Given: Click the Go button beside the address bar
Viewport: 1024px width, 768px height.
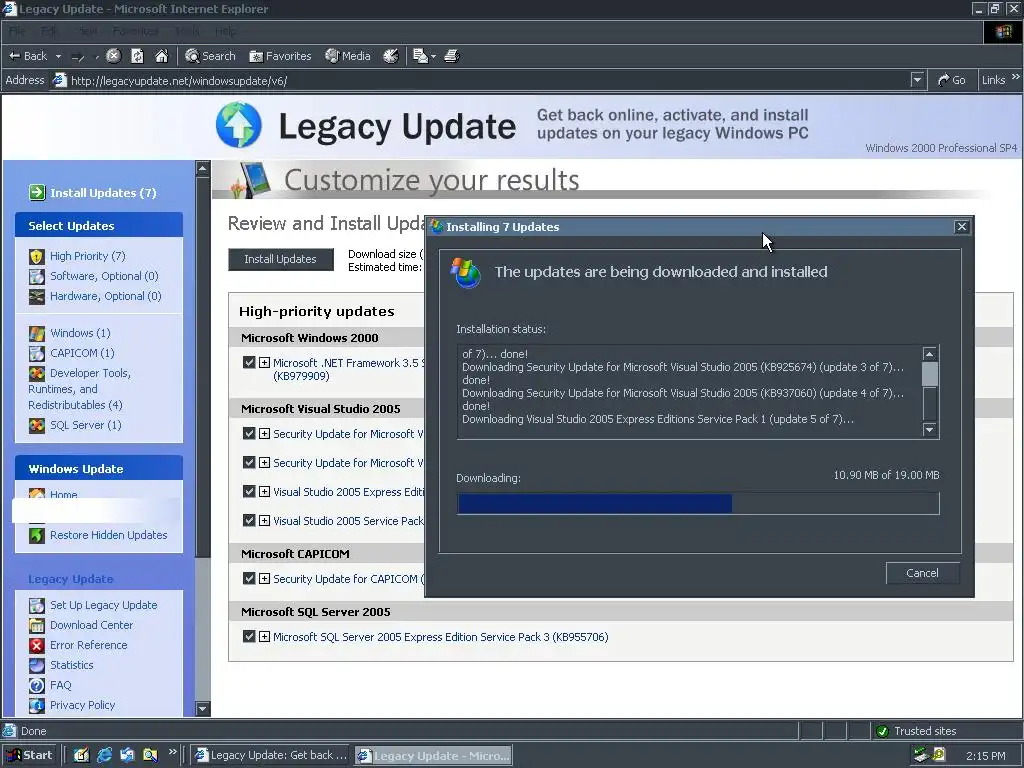Looking at the screenshot, I should pos(952,80).
